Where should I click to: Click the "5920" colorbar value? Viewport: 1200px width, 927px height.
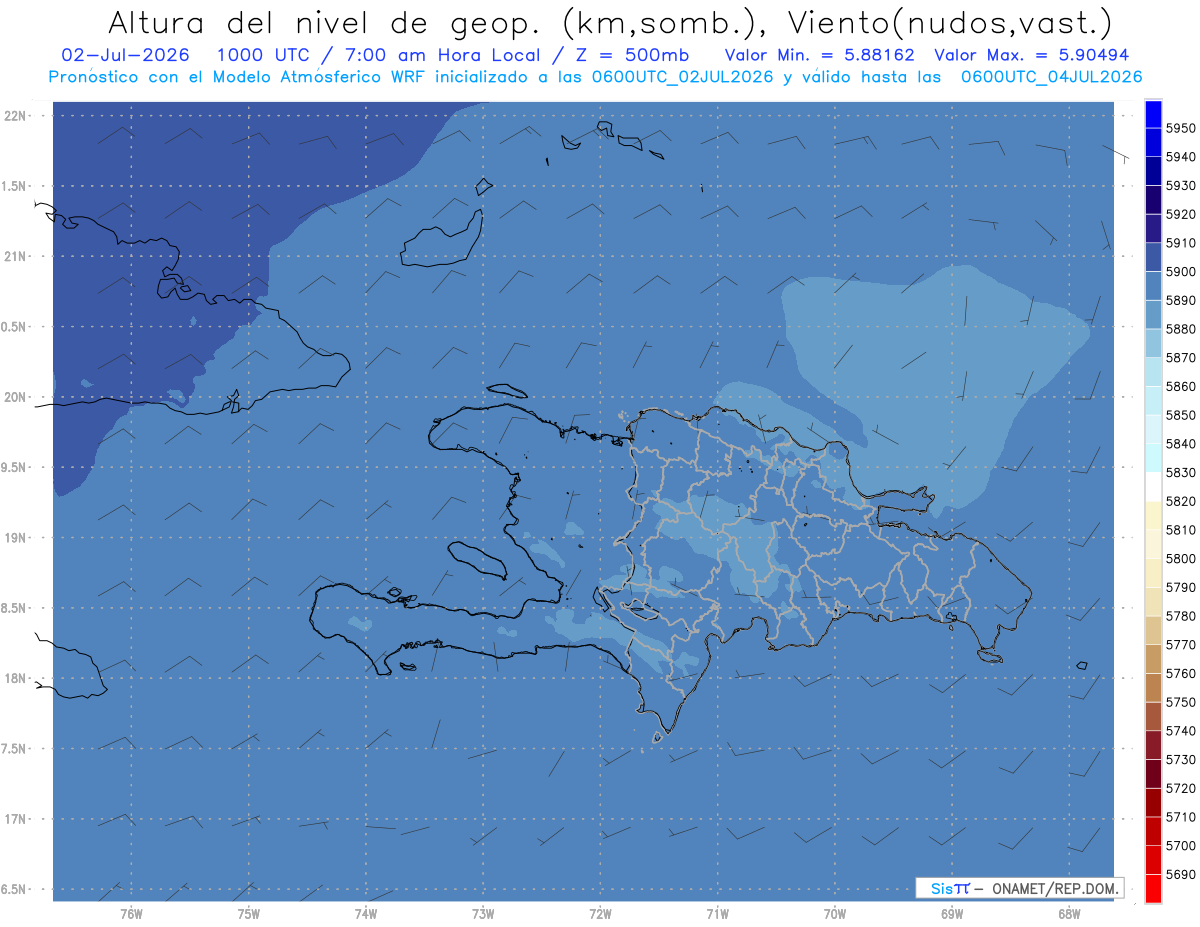pyautogui.click(x=1180, y=214)
